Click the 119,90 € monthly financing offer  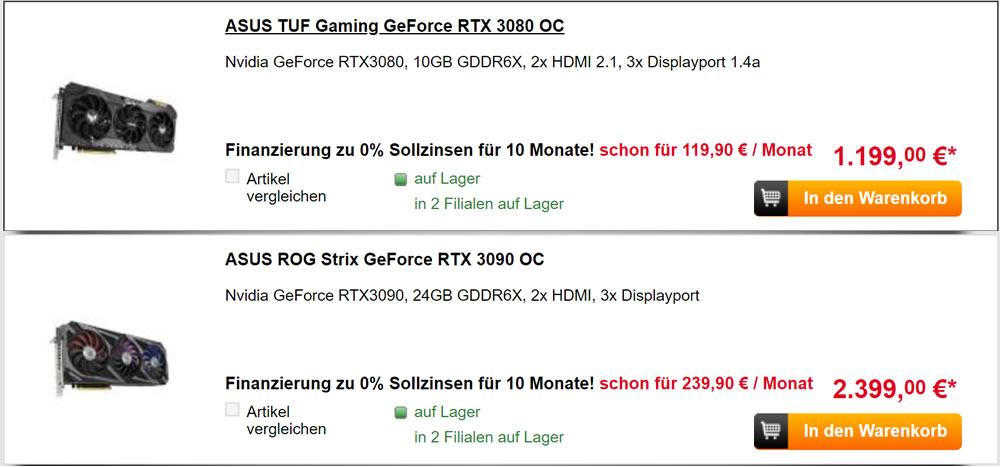[706, 151]
